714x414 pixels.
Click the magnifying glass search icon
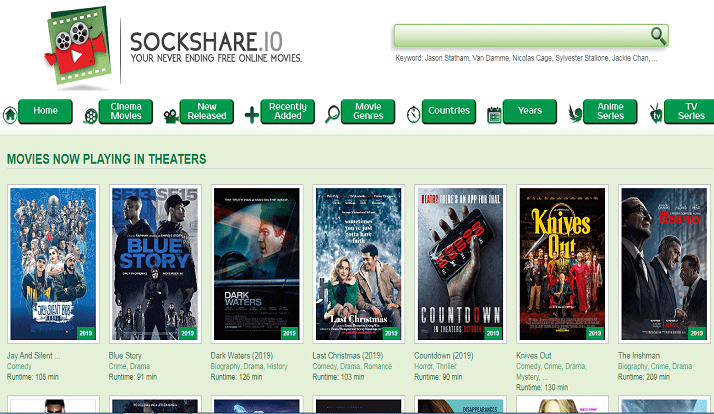click(x=658, y=36)
